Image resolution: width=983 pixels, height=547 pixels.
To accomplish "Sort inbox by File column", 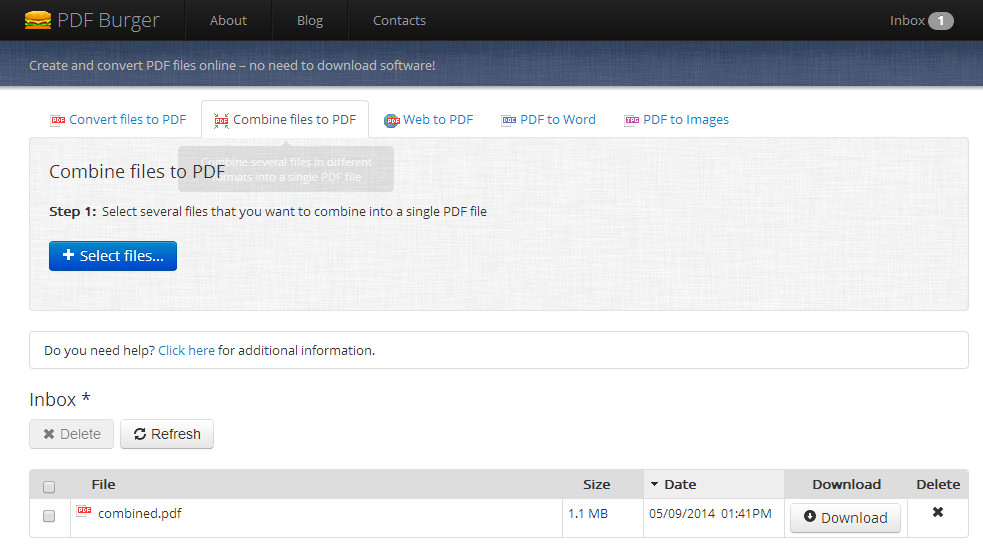I will tap(103, 484).
